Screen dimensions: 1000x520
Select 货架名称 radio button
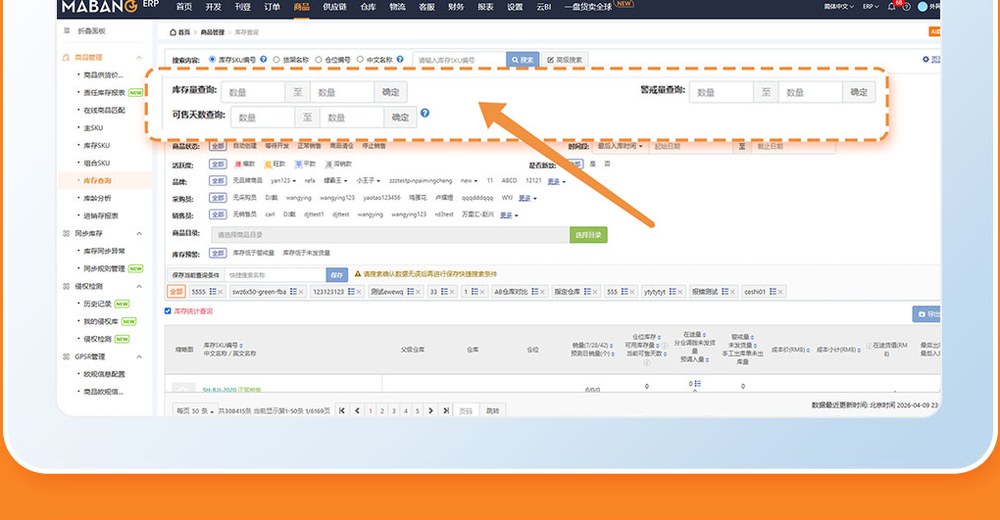coord(277,59)
